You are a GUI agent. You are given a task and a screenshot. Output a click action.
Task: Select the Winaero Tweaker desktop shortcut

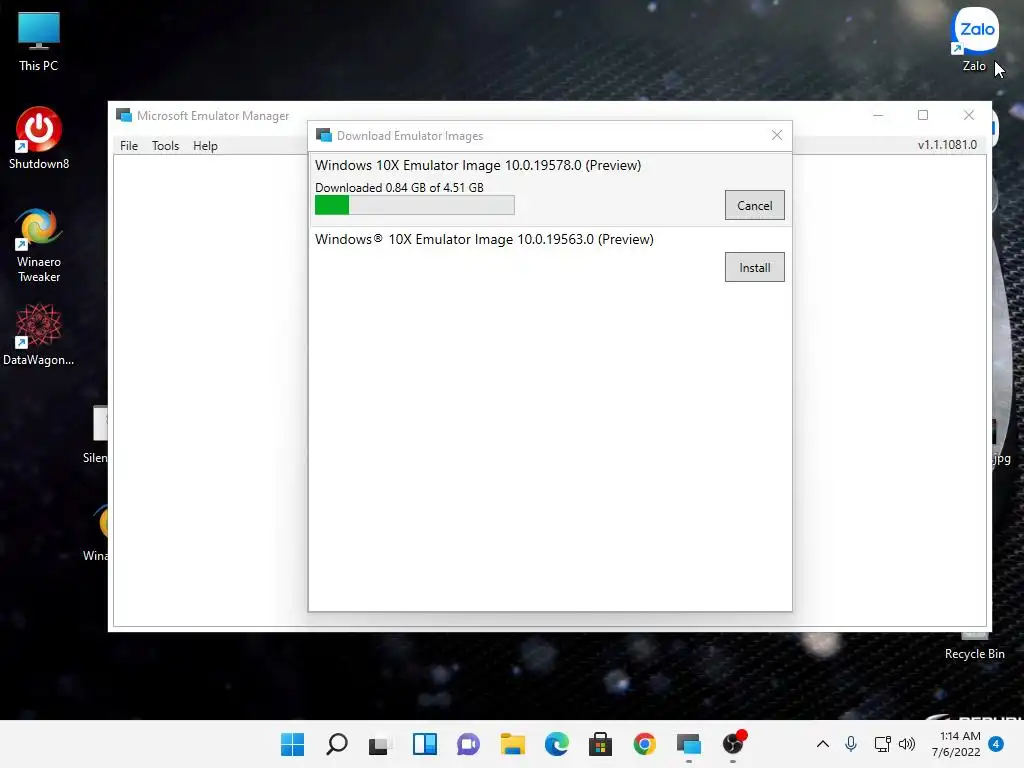tap(39, 245)
